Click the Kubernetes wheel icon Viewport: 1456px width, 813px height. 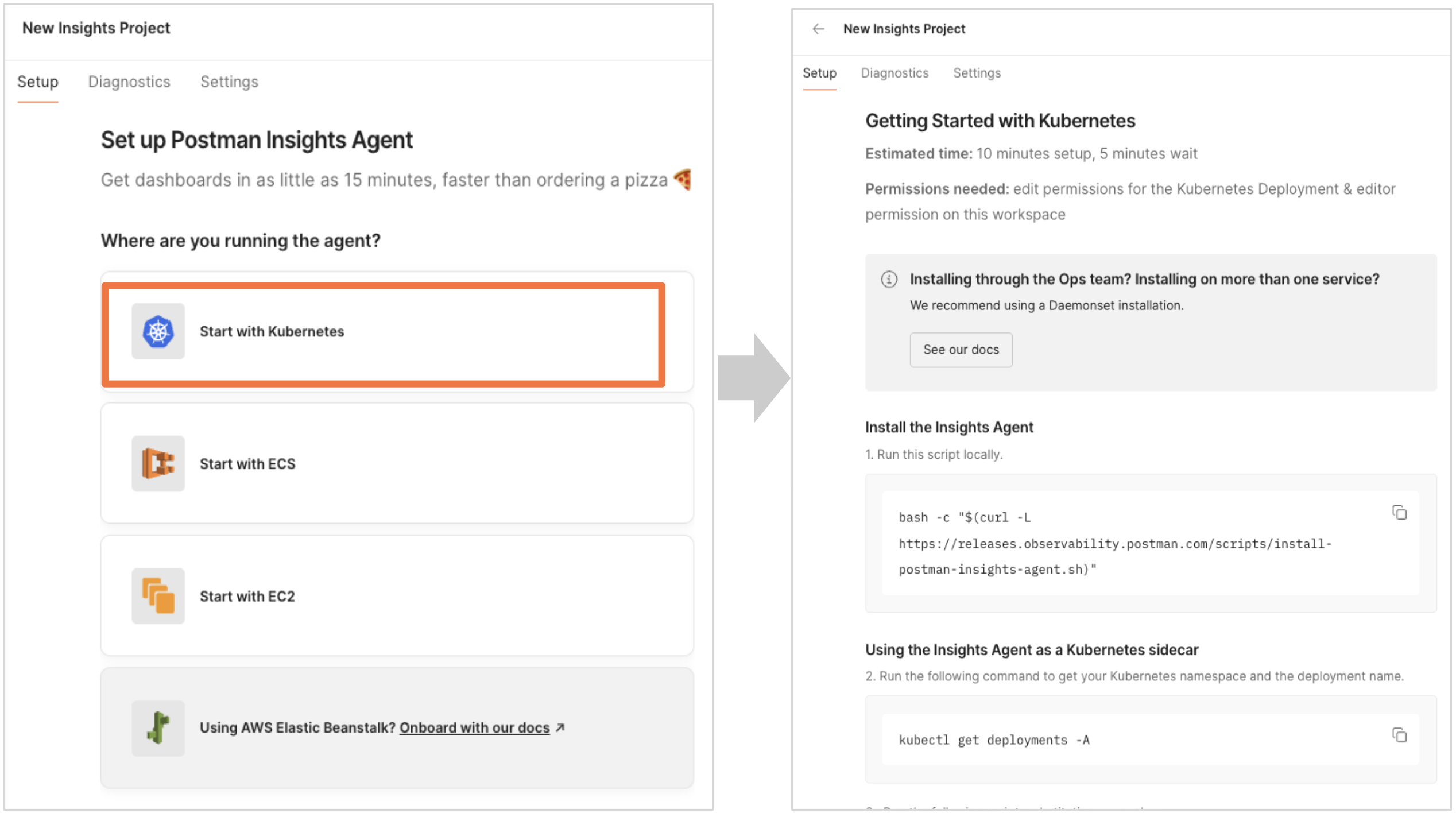click(x=158, y=331)
